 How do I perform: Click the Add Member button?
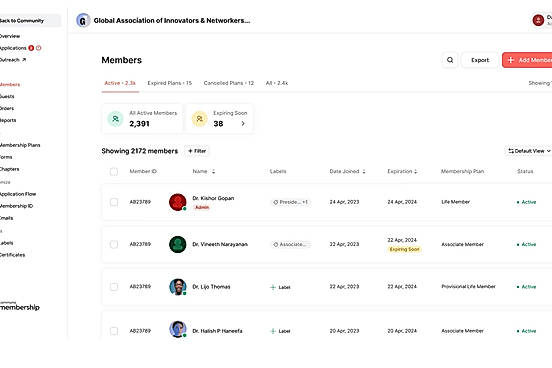[527, 60]
